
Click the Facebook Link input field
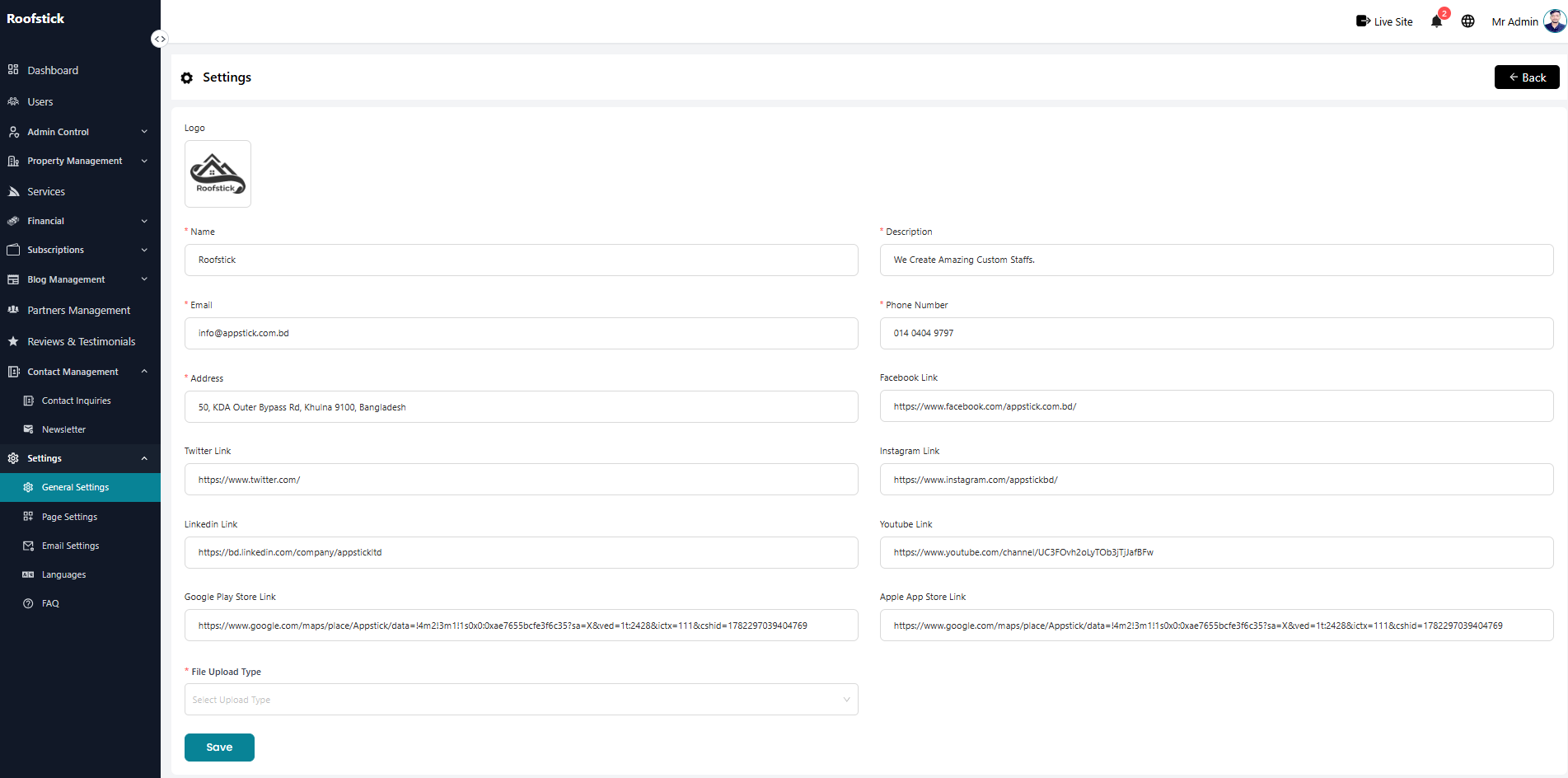point(1216,406)
